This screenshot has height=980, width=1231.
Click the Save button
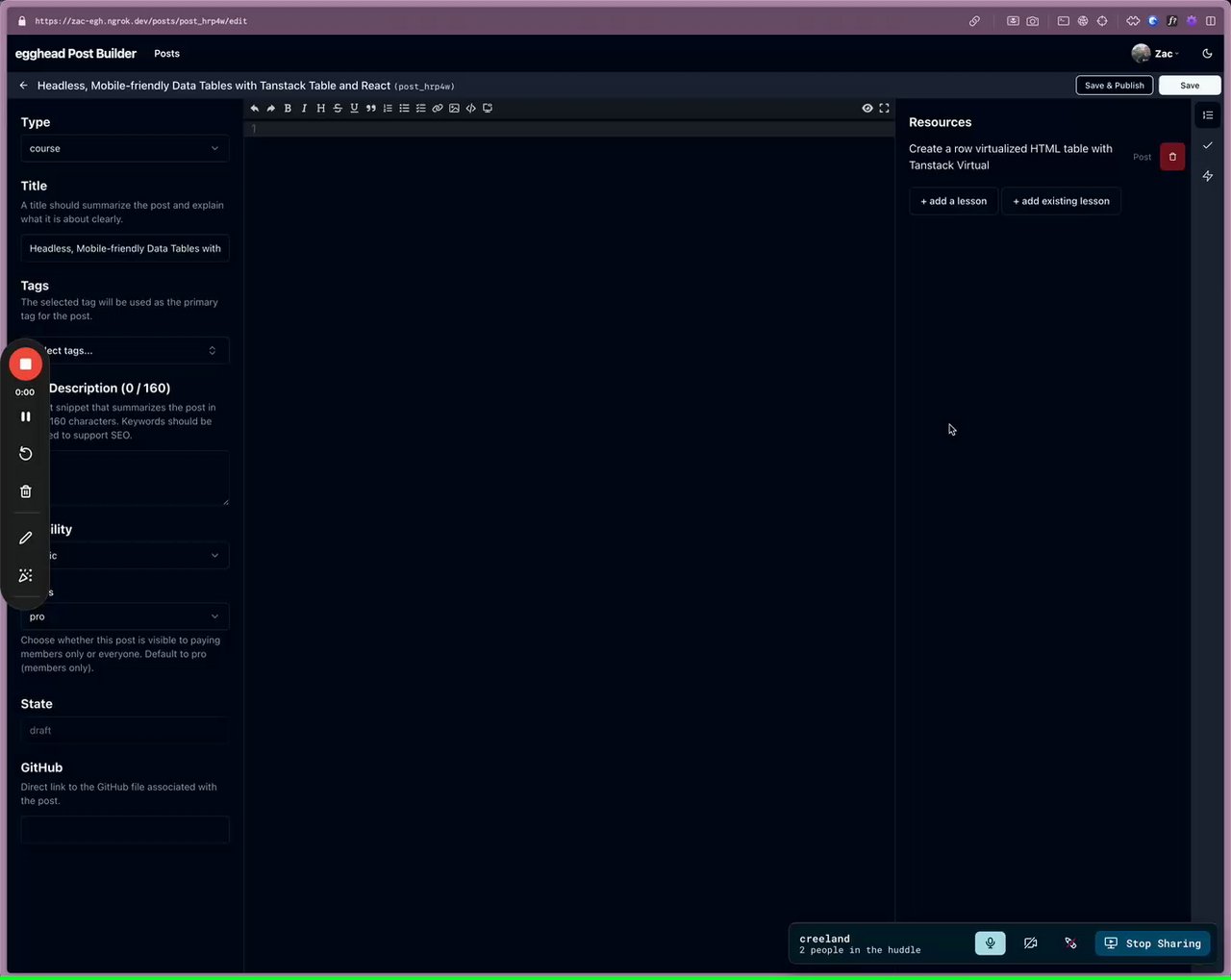point(1190,86)
